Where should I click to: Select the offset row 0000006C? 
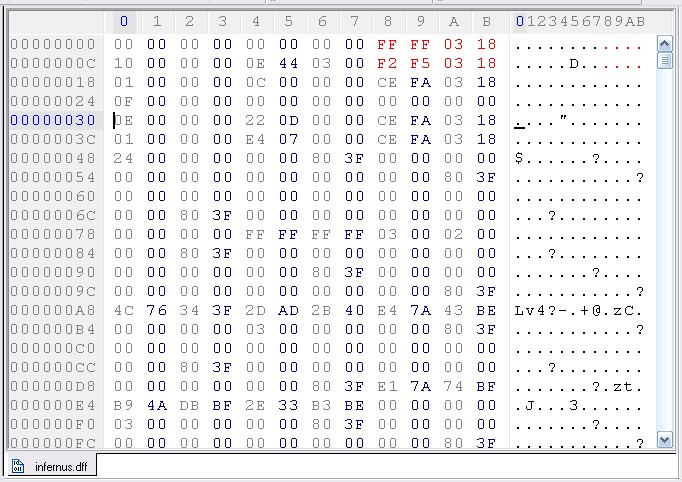tap(53, 215)
